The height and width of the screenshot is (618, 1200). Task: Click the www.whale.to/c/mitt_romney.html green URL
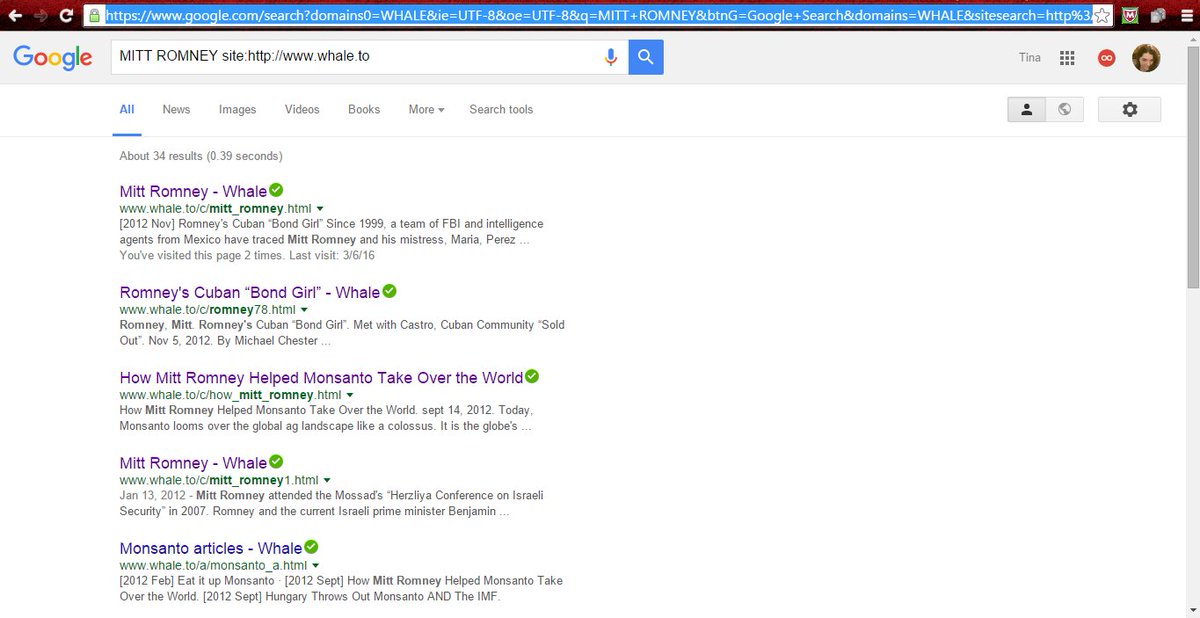(216, 209)
